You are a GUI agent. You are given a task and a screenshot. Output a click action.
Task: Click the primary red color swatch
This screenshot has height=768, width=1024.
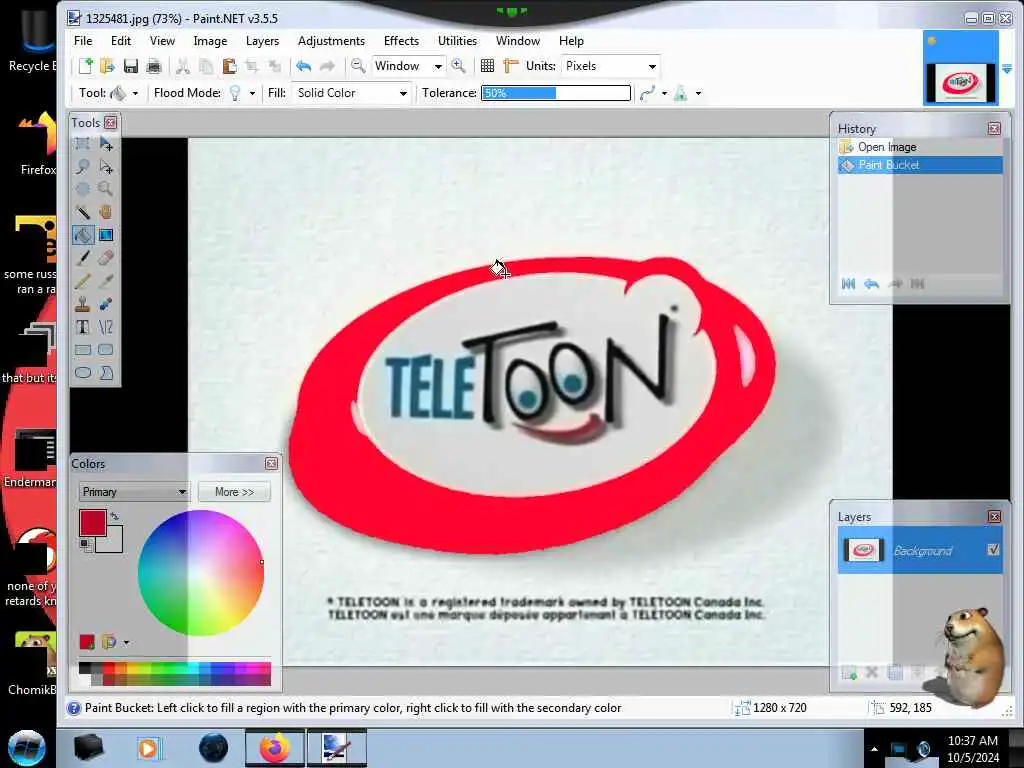tap(92, 522)
